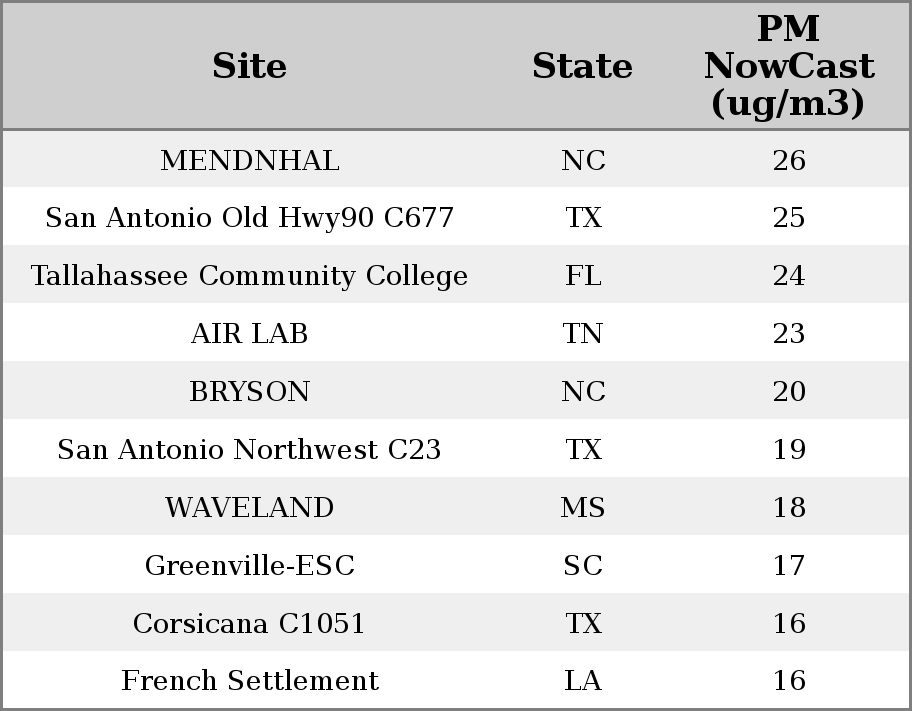Select the AIR LAB site cell
The height and width of the screenshot is (711, 912).
(249, 334)
